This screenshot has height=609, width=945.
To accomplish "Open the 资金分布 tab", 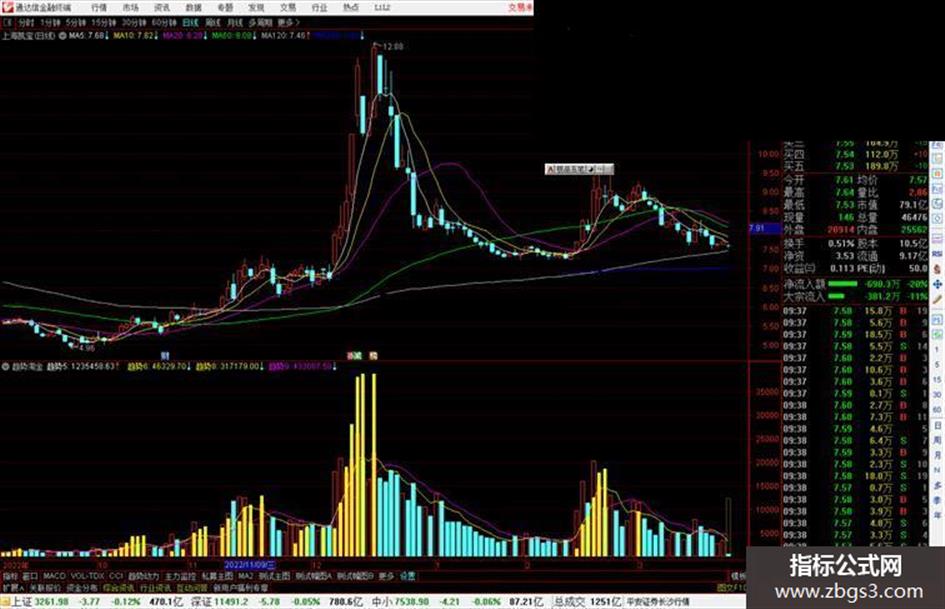I will pos(81,588).
